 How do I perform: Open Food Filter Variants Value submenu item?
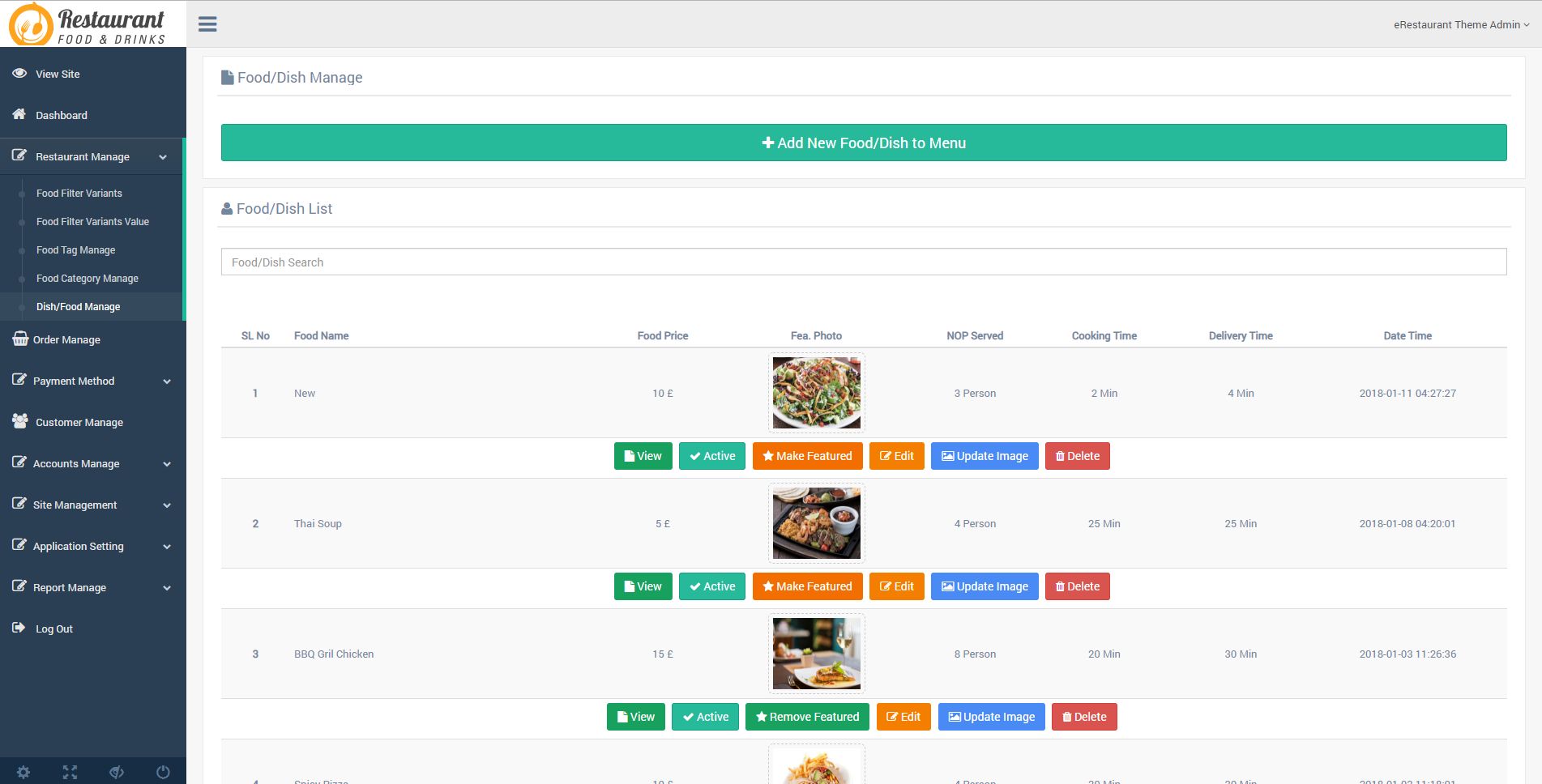pyautogui.click(x=92, y=221)
